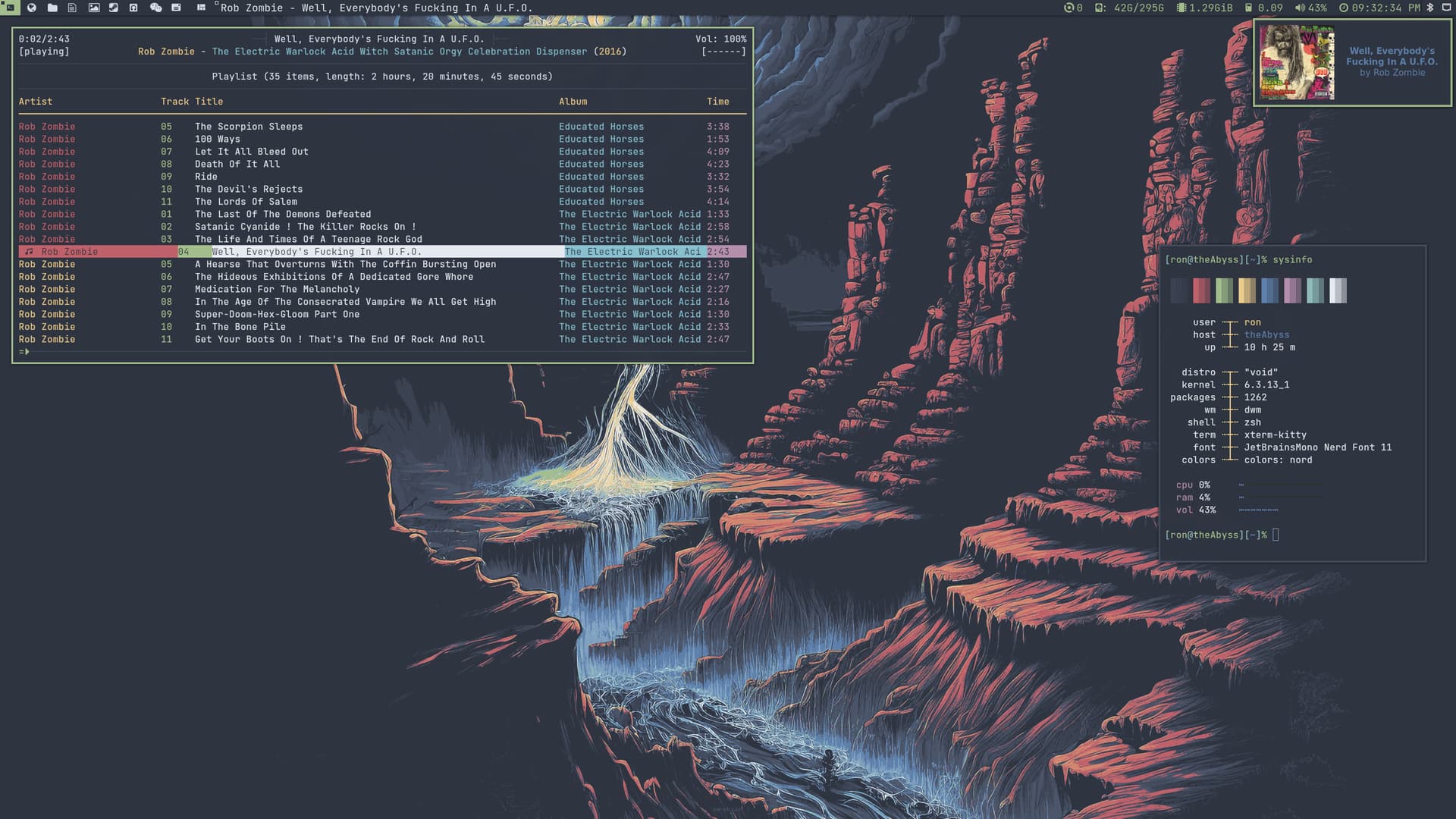Click the white color swatch in sysinfo
Screen dimensions: 1456x819
1338,290
